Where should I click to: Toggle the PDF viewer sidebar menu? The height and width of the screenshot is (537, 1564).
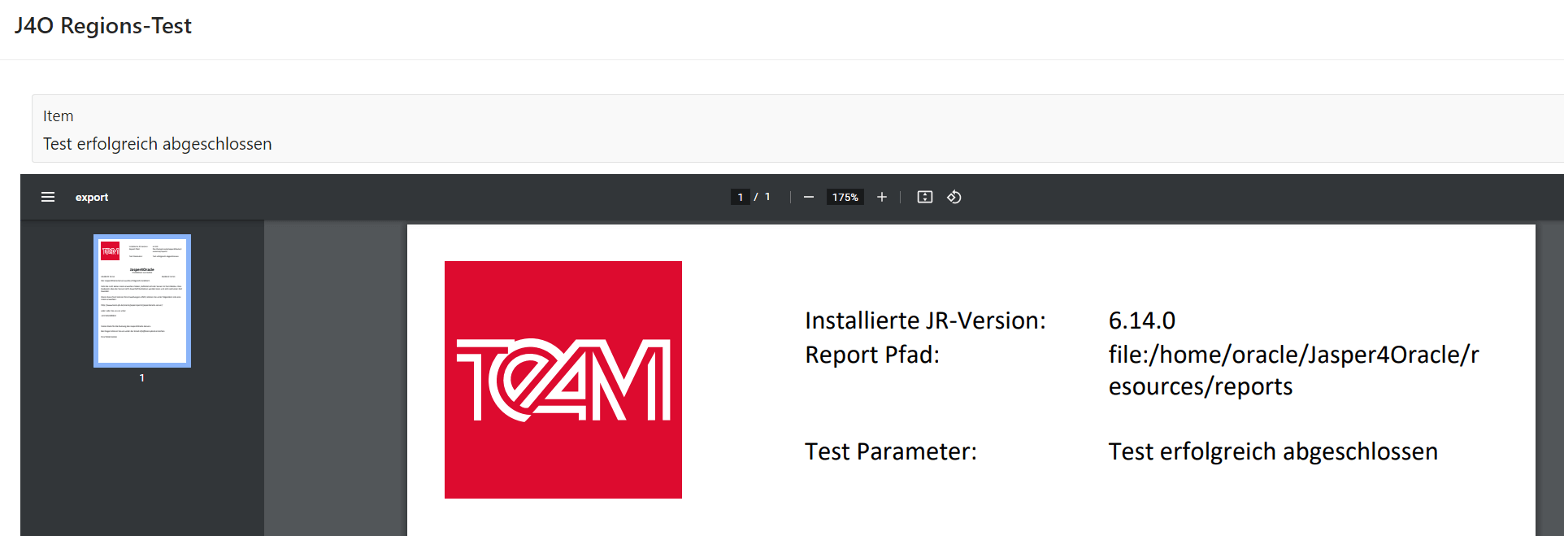tap(48, 197)
